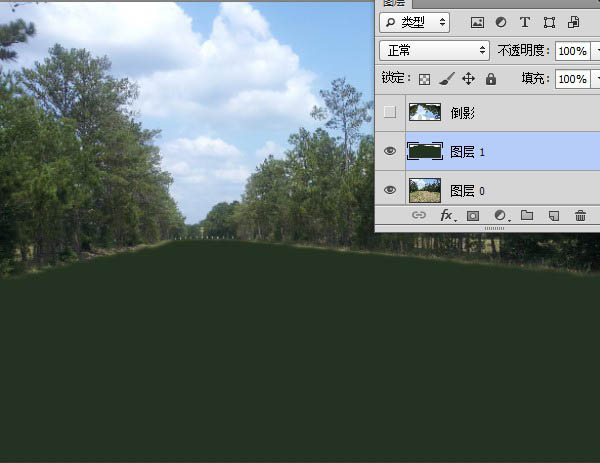Click the smart object filter icon

[x=573, y=22]
